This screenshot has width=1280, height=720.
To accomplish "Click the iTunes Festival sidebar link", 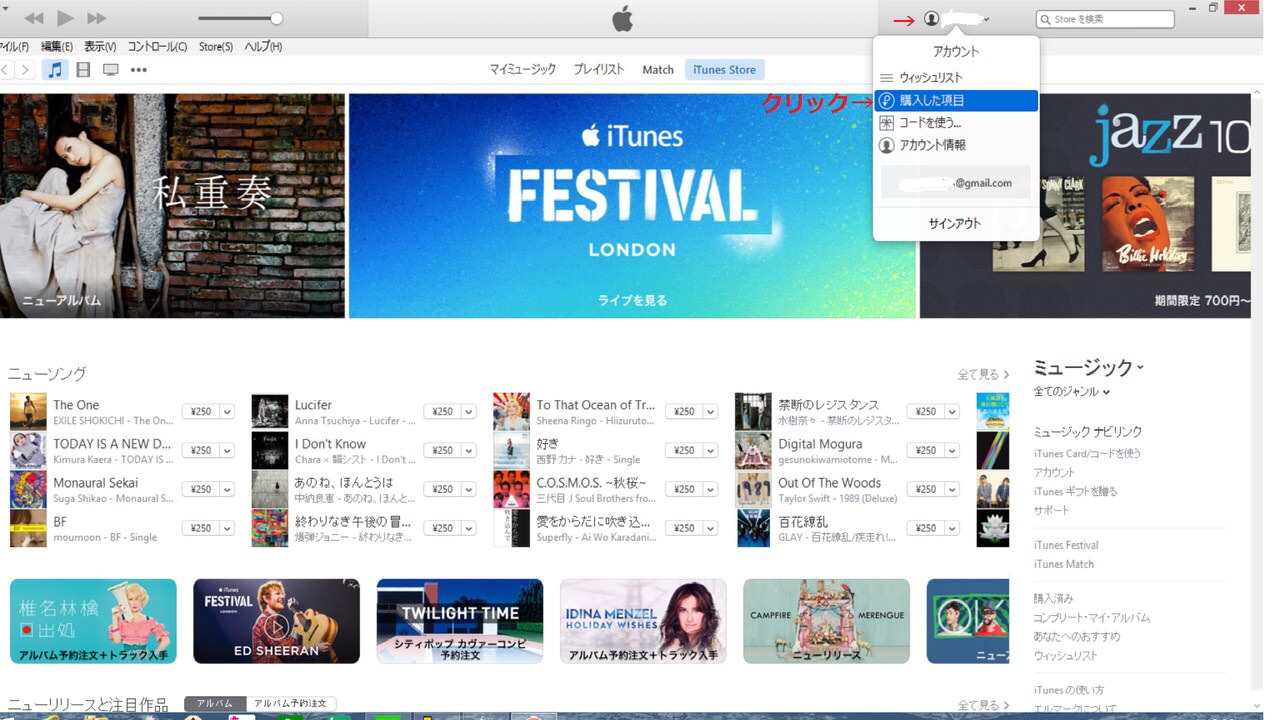I will coord(1066,545).
